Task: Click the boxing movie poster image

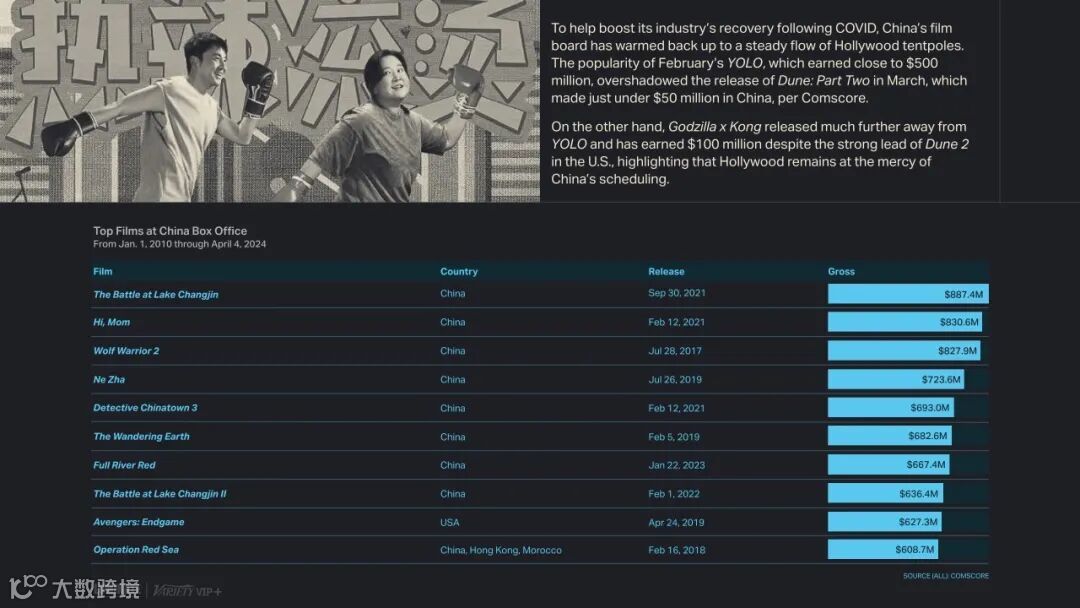Action: pyautogui.click(x=270, y=100)
